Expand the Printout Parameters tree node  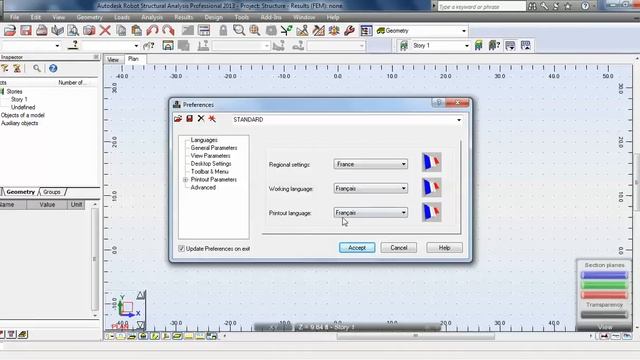click(x=185, y=180)
